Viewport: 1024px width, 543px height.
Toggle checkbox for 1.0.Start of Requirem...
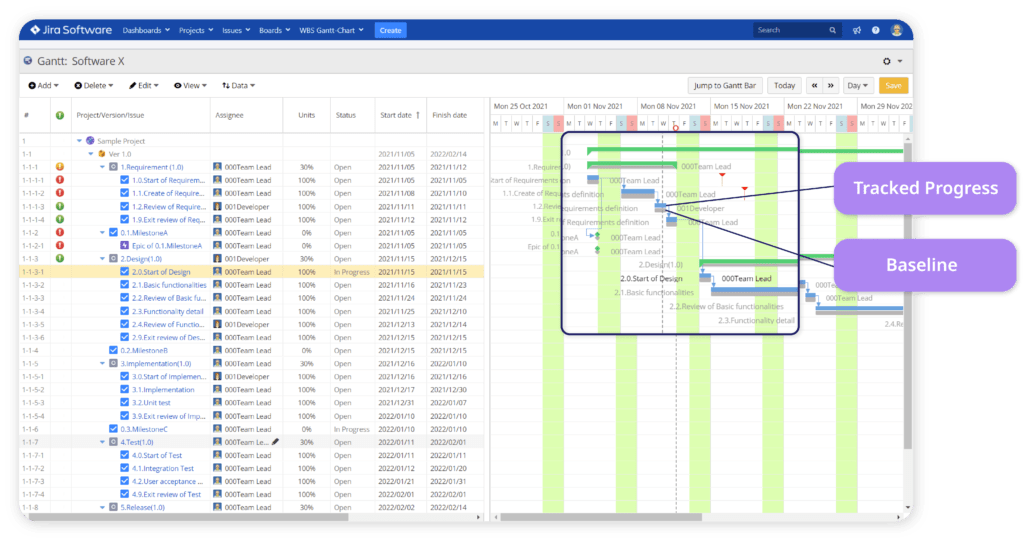[125, 180]
